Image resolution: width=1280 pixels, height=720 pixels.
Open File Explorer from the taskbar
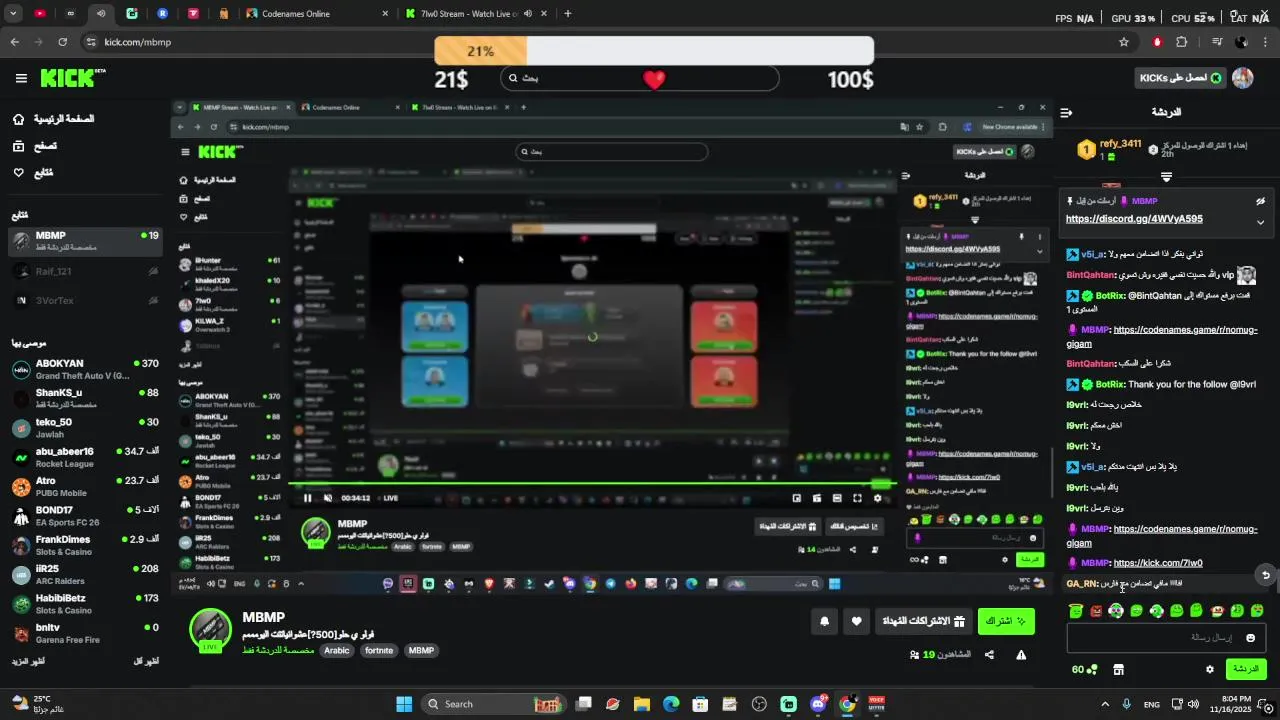pos(641,704)
